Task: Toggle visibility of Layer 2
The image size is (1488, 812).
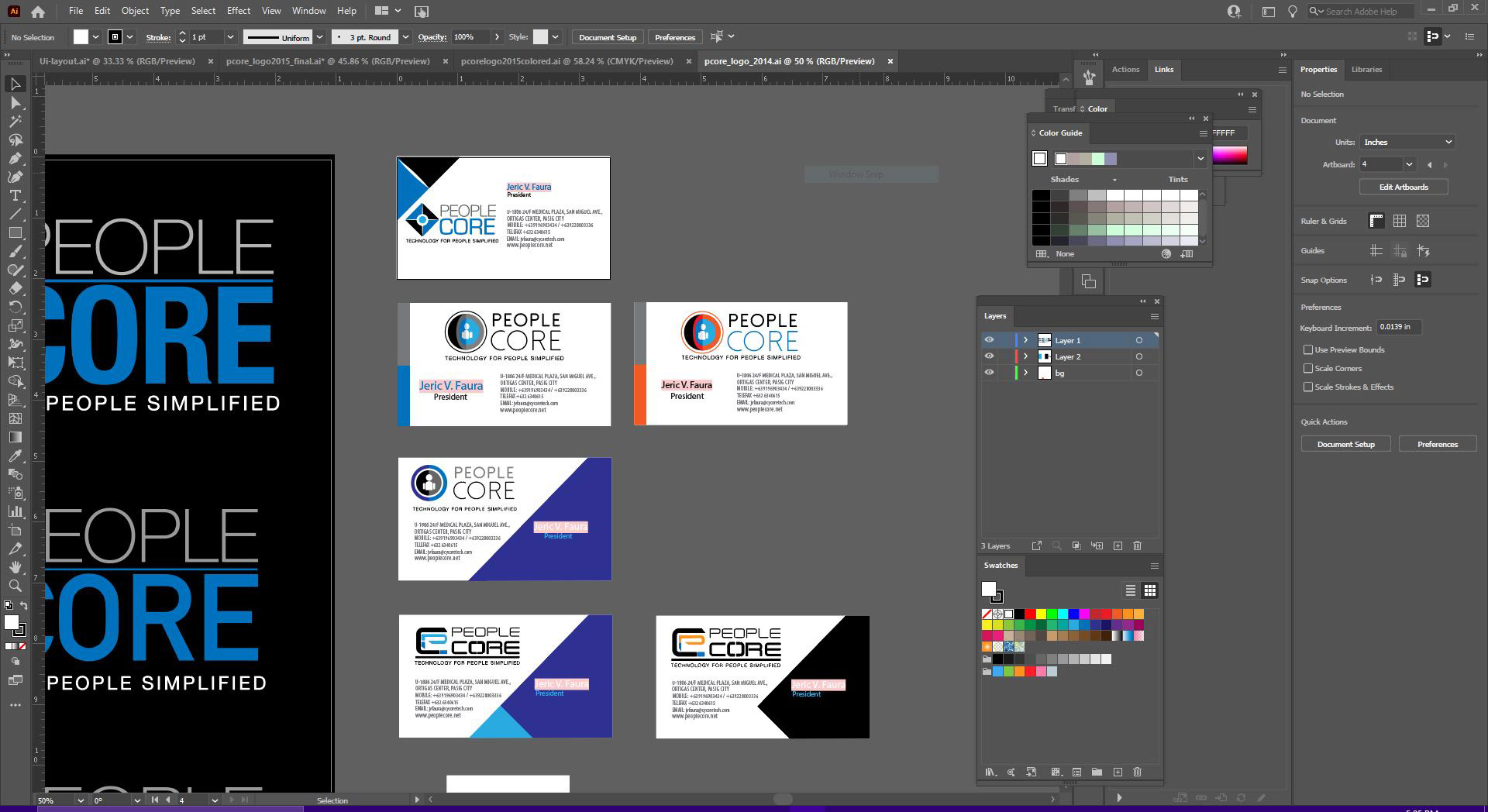Action: 989,356
